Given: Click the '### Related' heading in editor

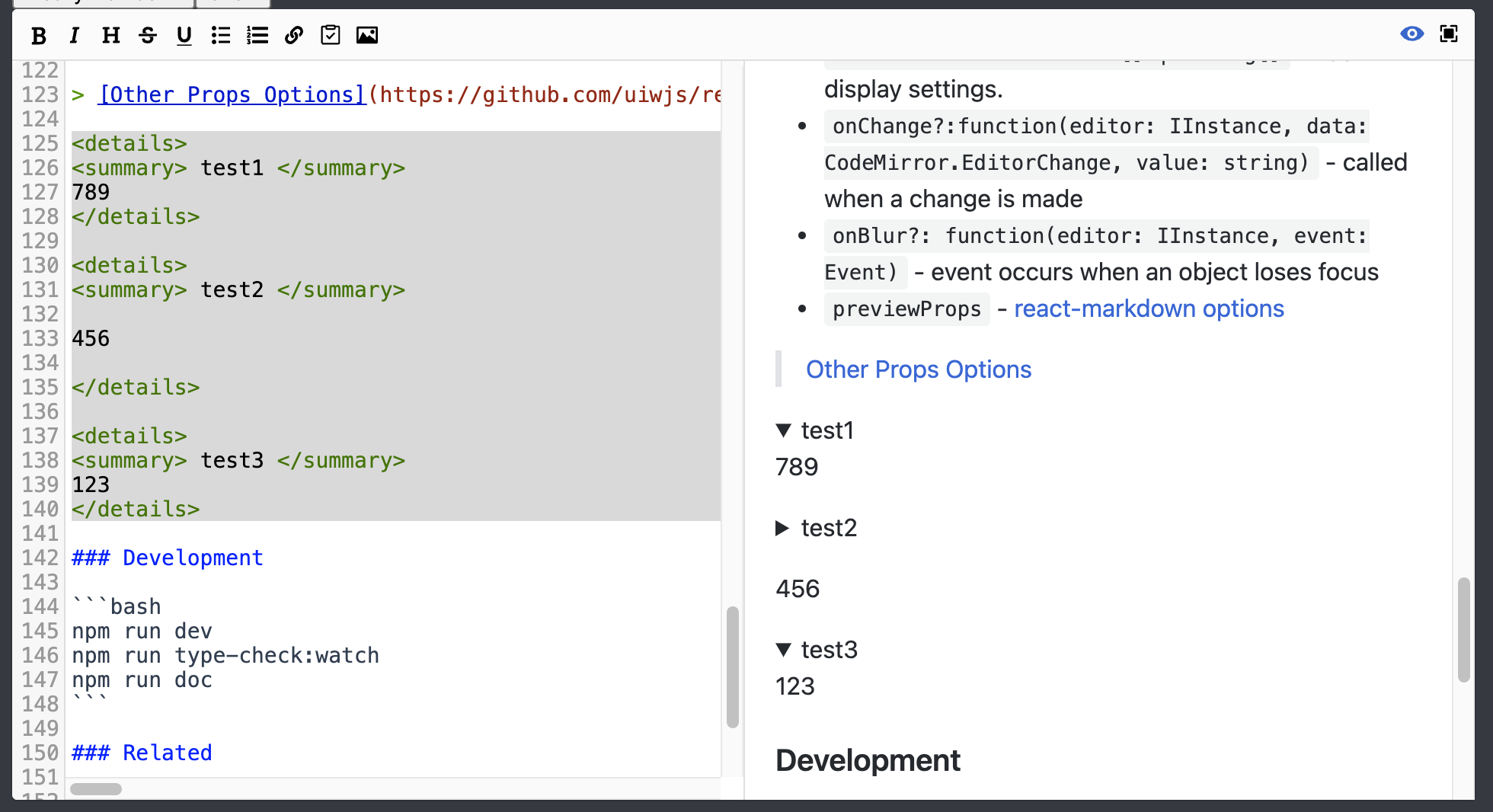Looking at the screenshot, I should click(x=142, y=753).
